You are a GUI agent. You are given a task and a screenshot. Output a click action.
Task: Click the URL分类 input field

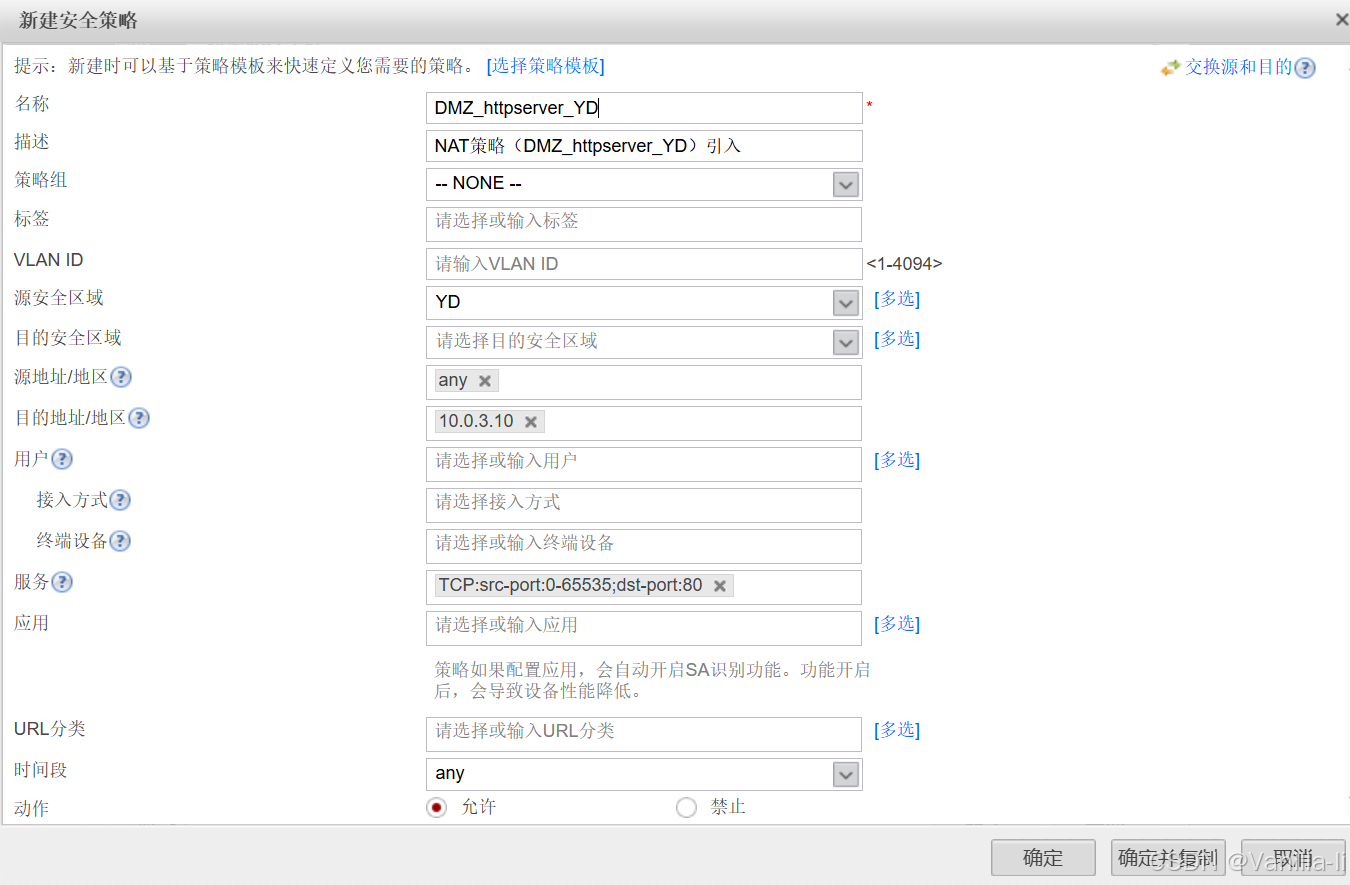coord(644,734)
